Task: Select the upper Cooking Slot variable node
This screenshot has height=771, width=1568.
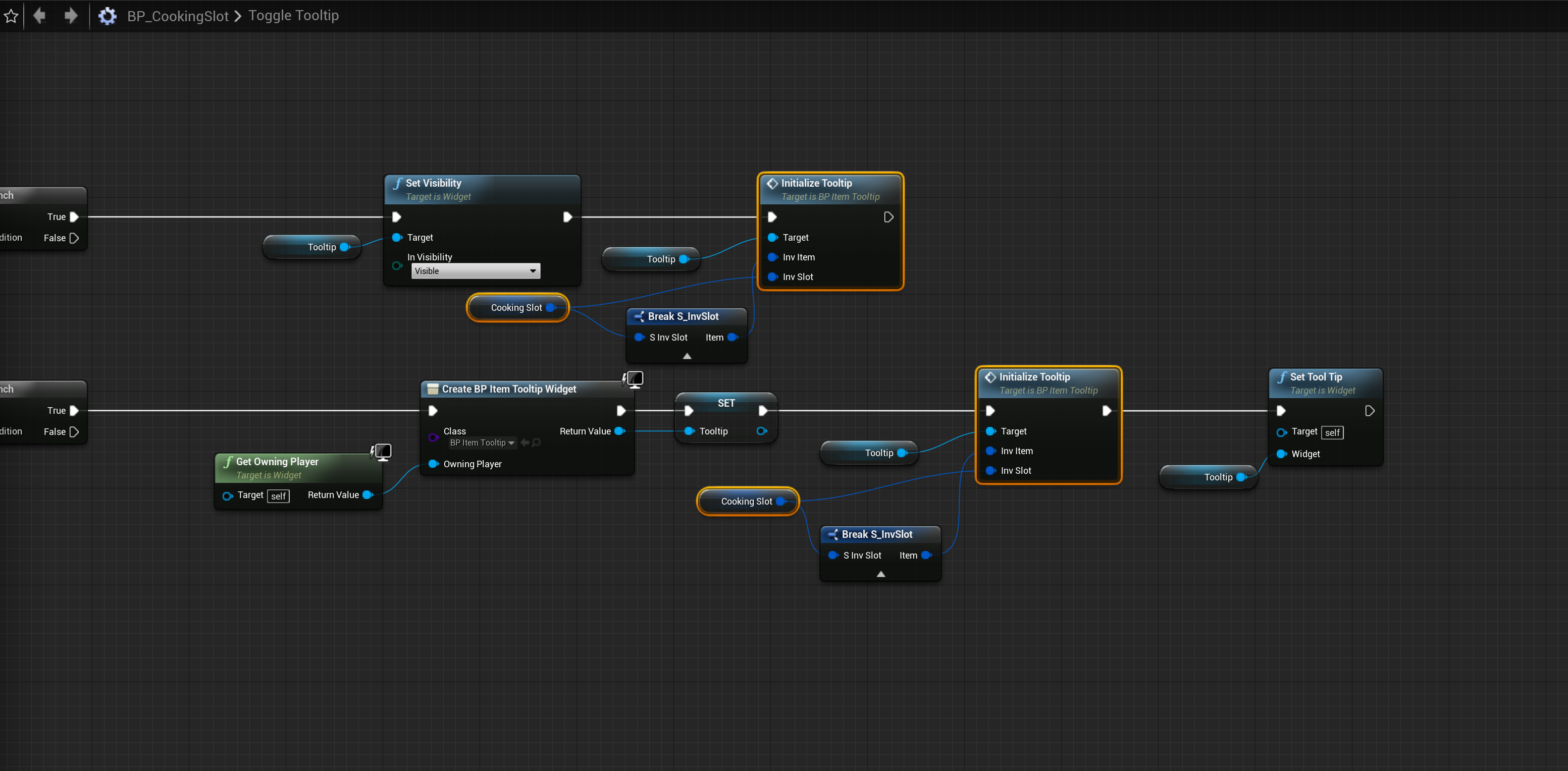Action: click(x=516, y=308)
